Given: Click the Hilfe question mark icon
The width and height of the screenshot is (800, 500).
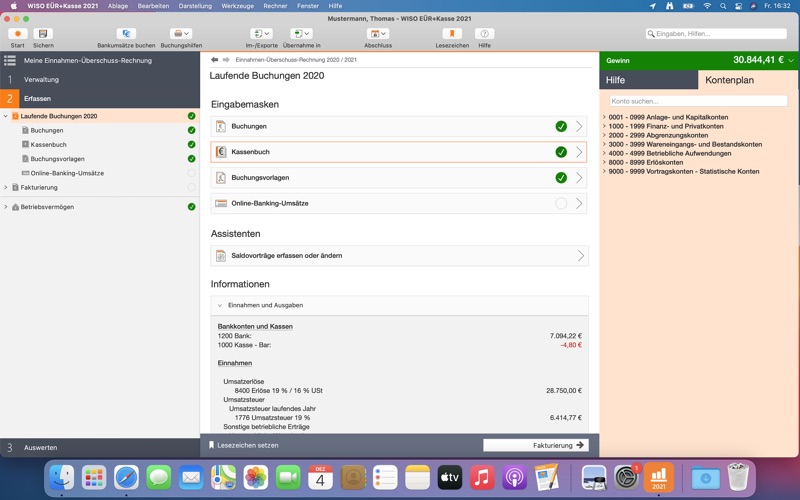Looking at the screenshot, I should tap(485, 34).
